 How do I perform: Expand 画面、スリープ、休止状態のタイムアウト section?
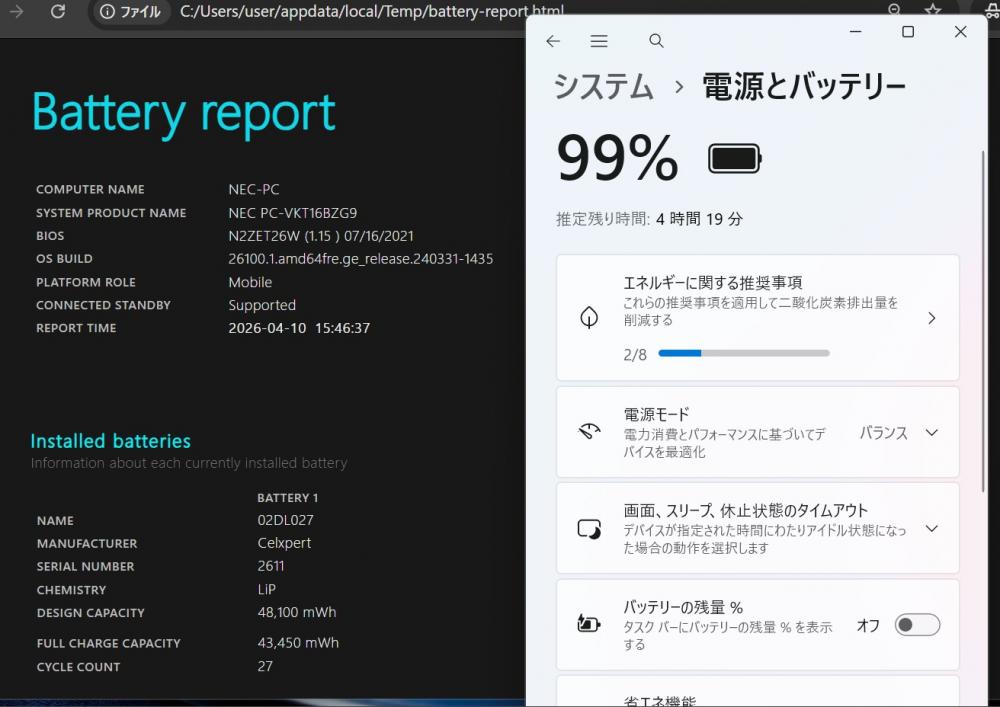(x=931, y=529)
